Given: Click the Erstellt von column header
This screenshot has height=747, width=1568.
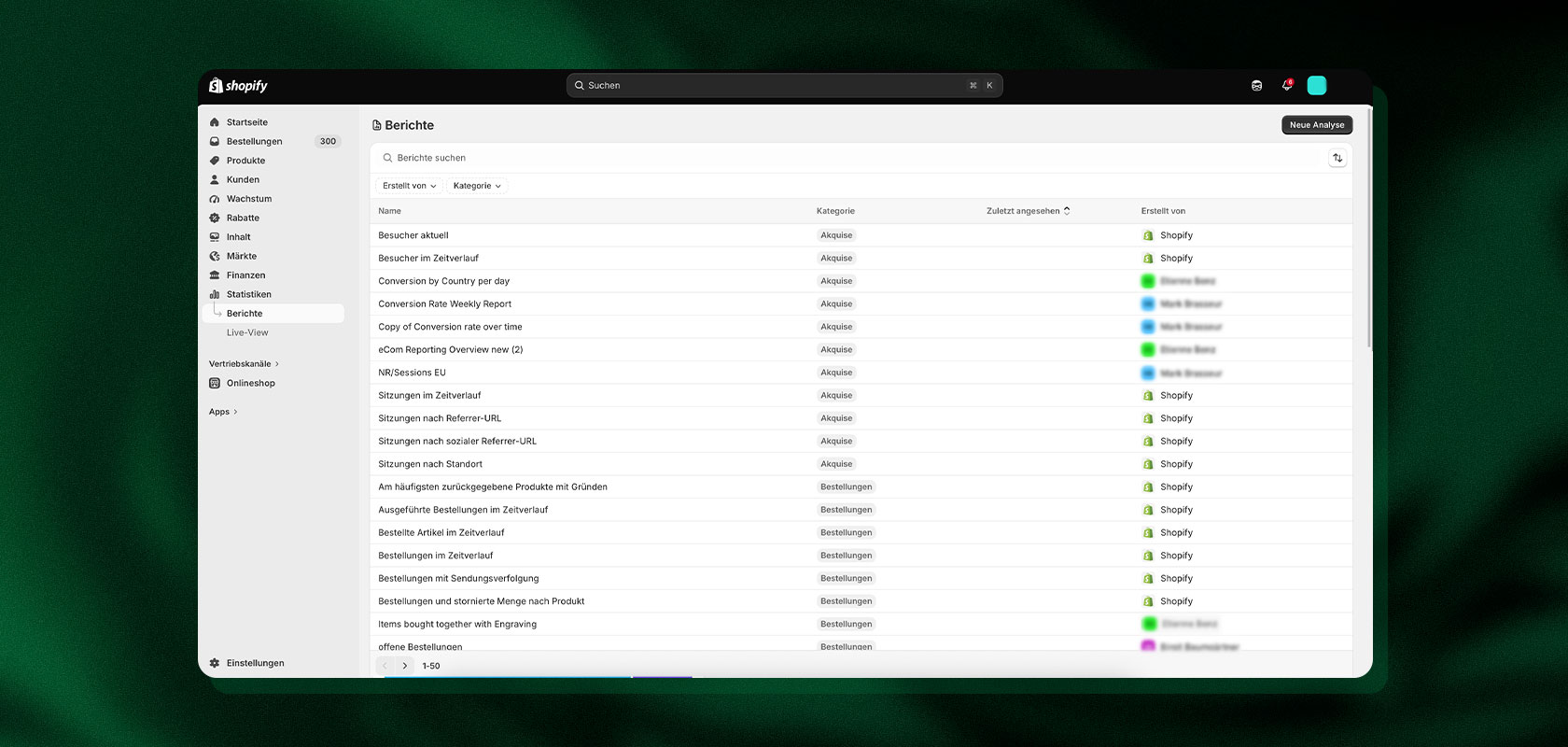Looking at the screenshot, I should tap(1163, 211).
